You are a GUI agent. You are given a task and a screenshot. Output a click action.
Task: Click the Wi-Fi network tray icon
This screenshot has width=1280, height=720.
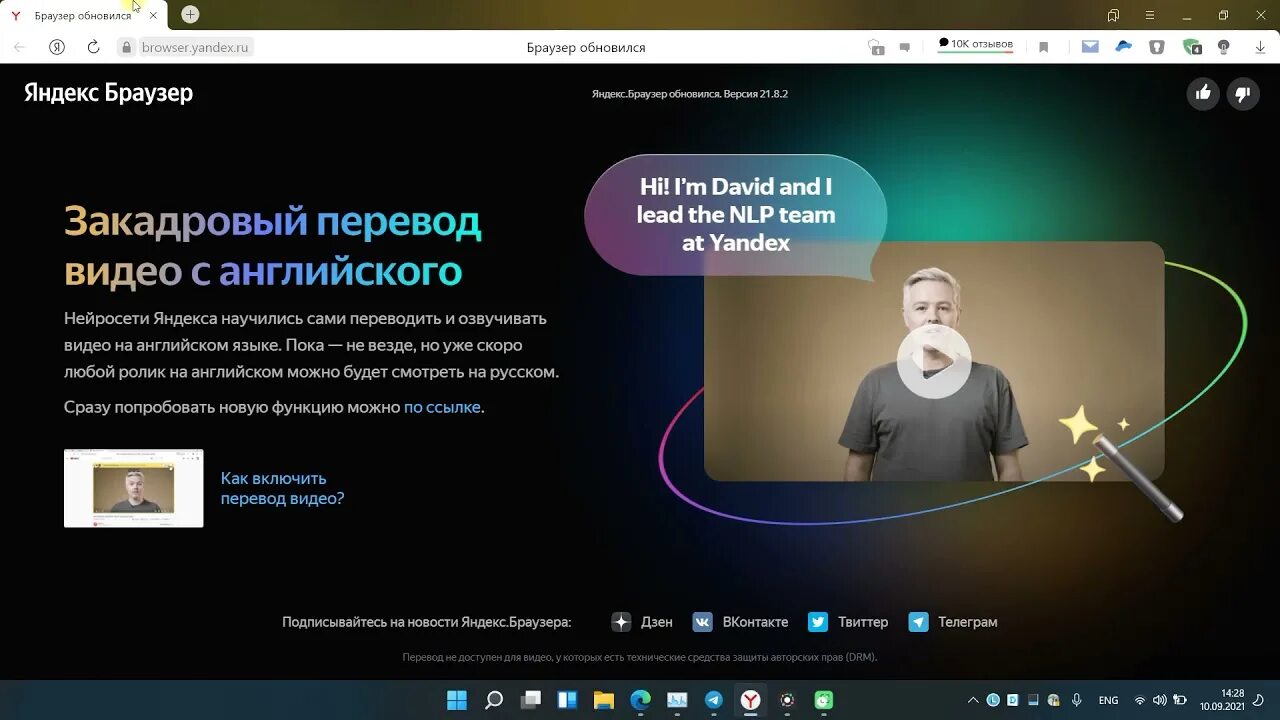1139,700
